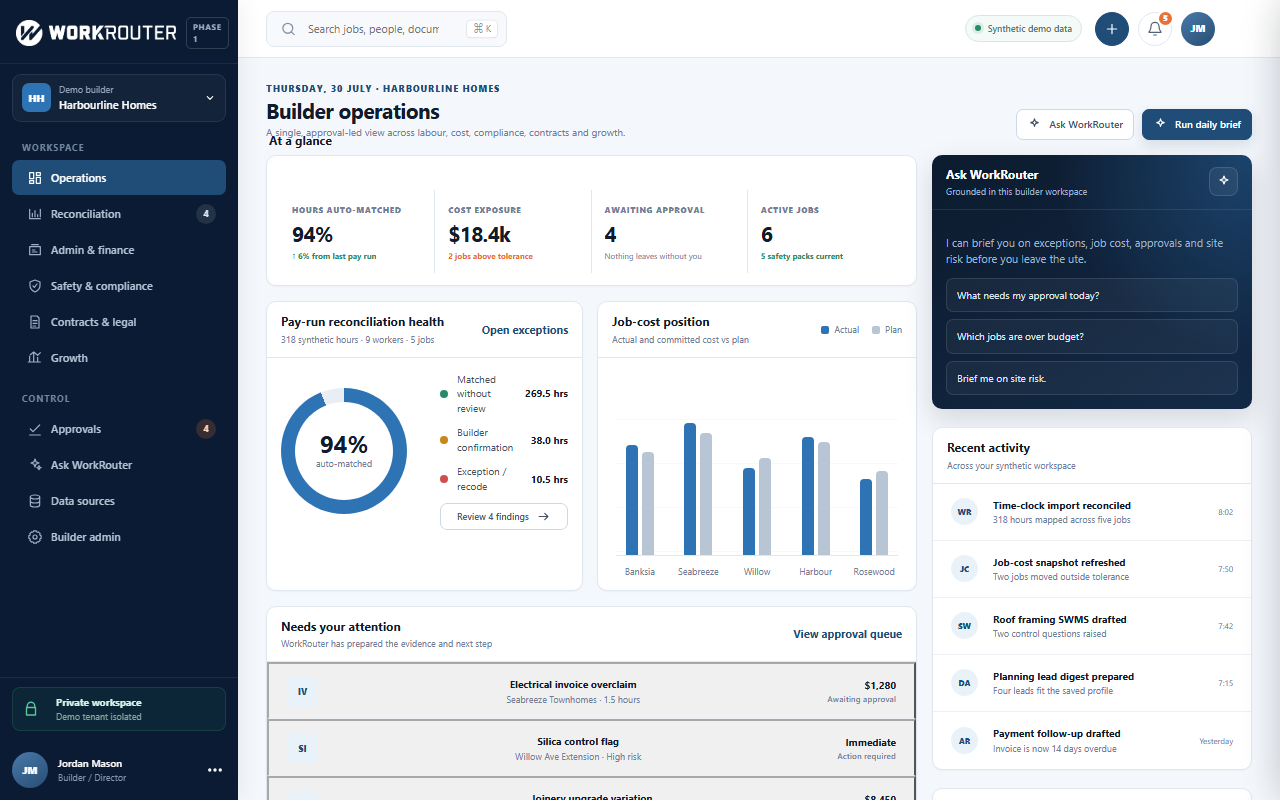Click the Plan legend color swatch
1280x800 pixels.
876,330
